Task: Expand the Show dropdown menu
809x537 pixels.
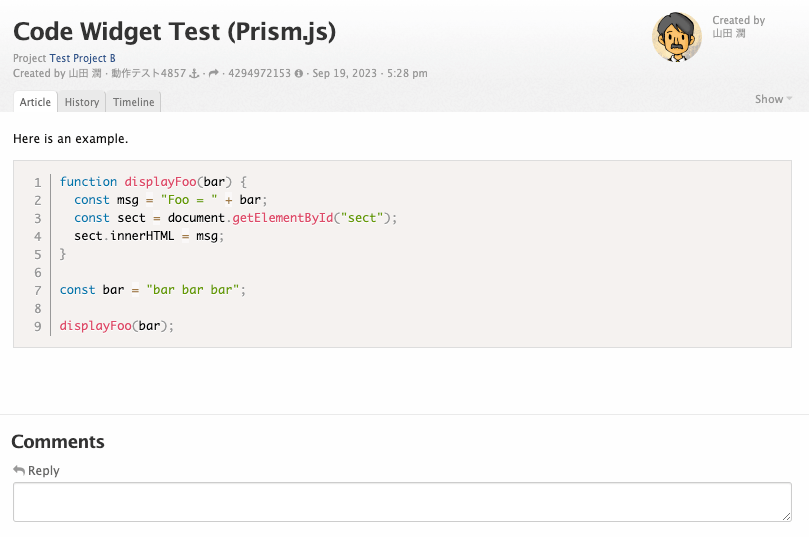Action: click(769, 99)
